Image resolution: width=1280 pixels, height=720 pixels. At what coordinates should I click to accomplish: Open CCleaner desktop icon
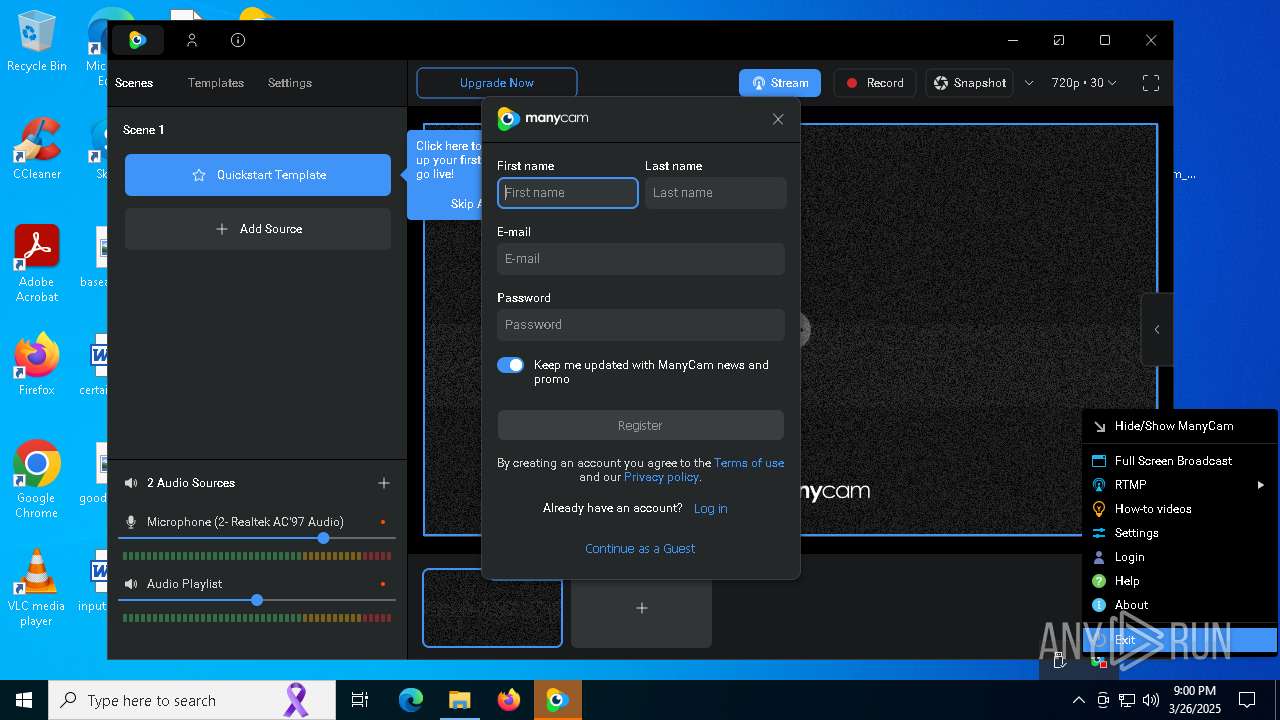click(37, 150)
